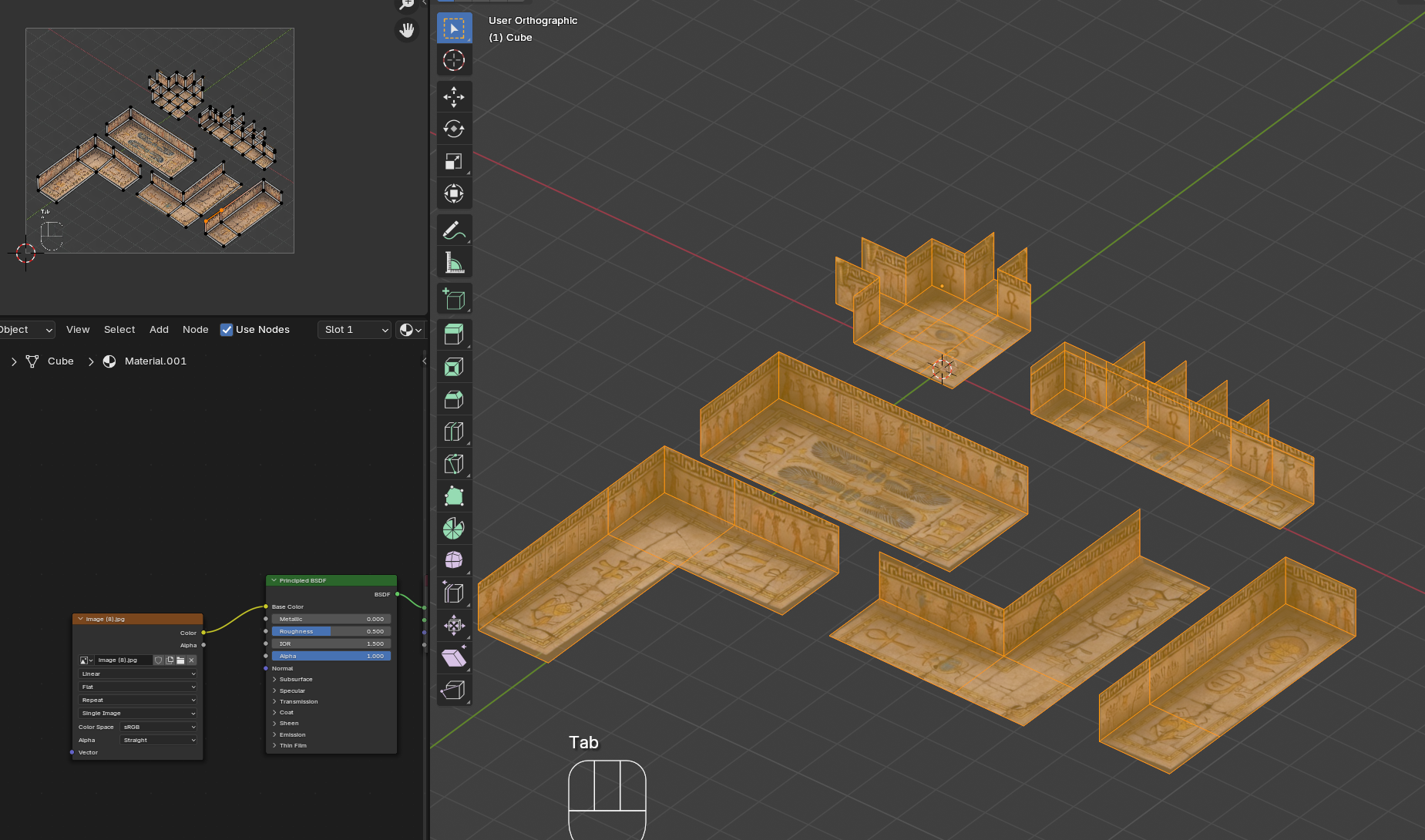This screenshot has width=1425, height=840.
Task: Activate the Inset Faces tool
Action: click(454, 367)
